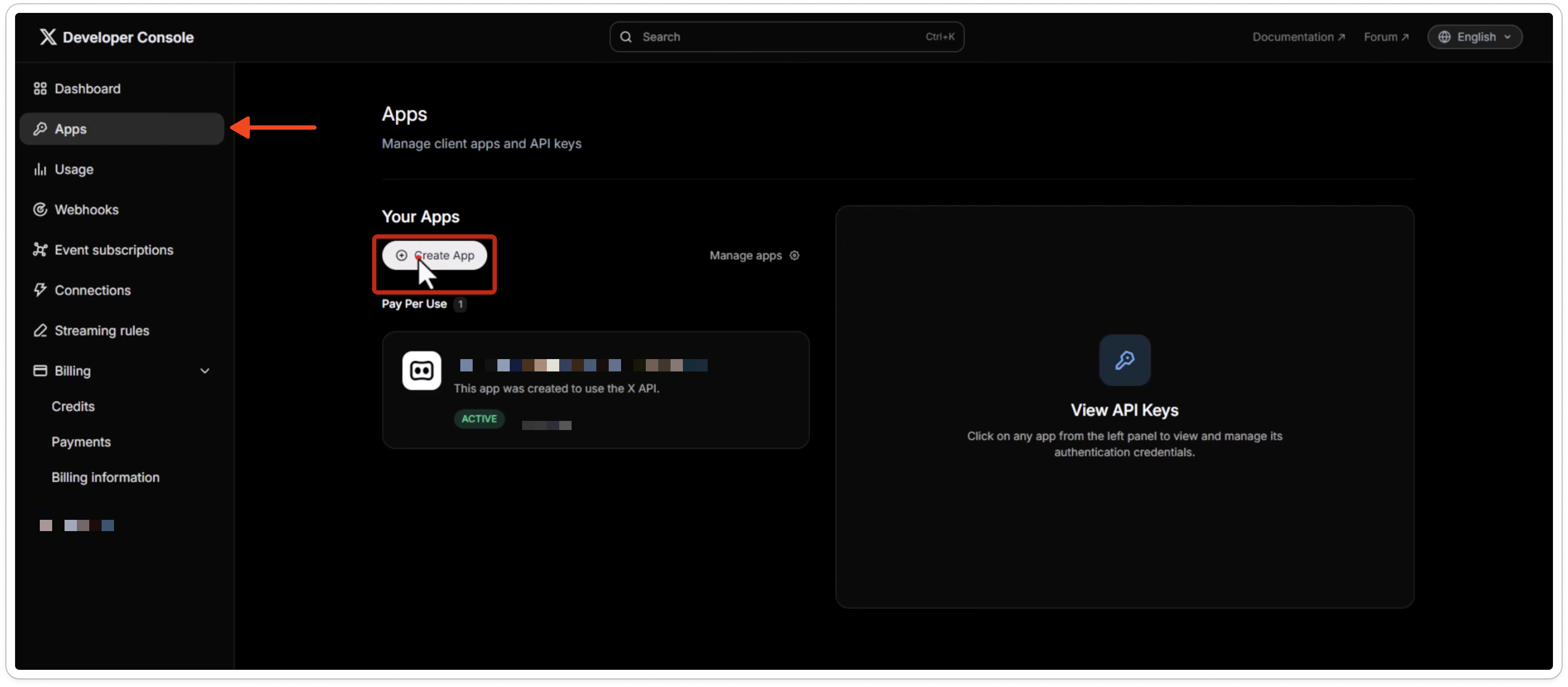Click the Dashboard grid icon

(x=40, y=89)
